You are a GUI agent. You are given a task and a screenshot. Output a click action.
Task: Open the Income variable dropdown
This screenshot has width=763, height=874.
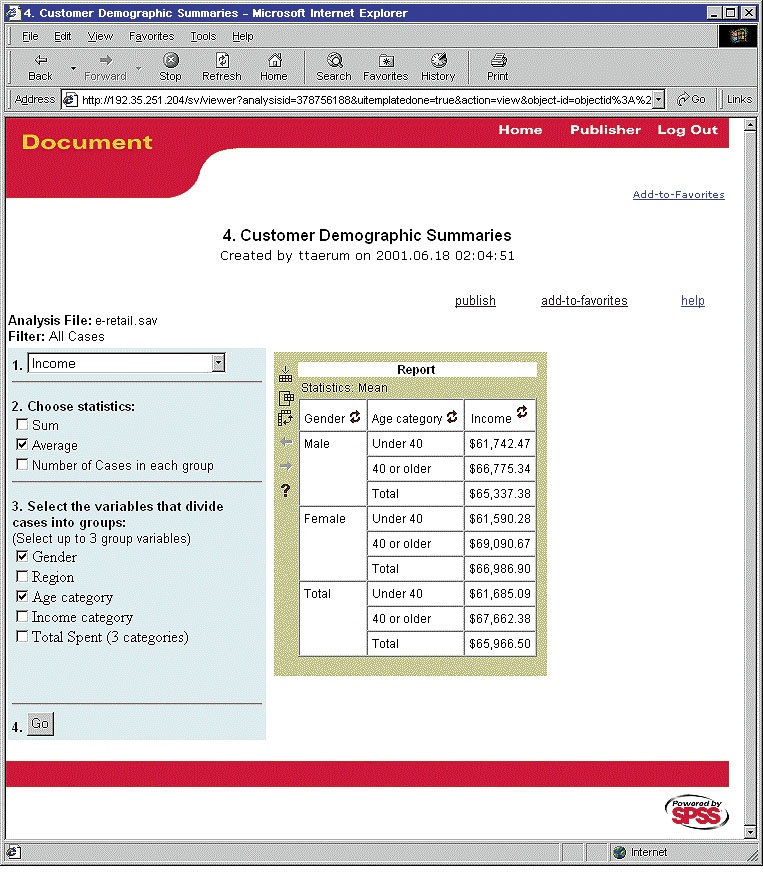[218, 363]
